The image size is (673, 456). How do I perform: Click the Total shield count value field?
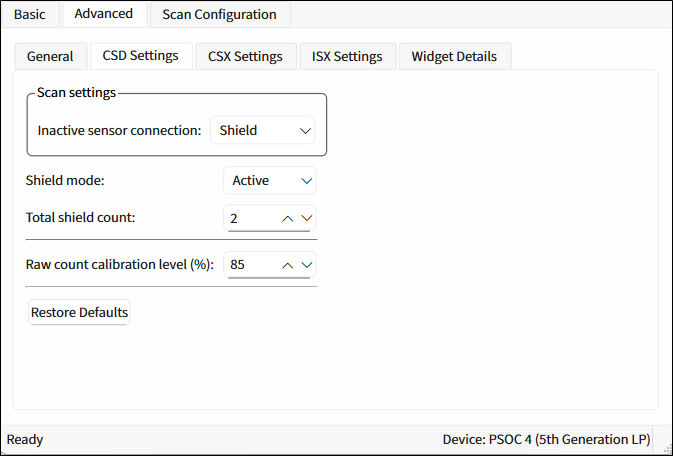click(250, 218)
